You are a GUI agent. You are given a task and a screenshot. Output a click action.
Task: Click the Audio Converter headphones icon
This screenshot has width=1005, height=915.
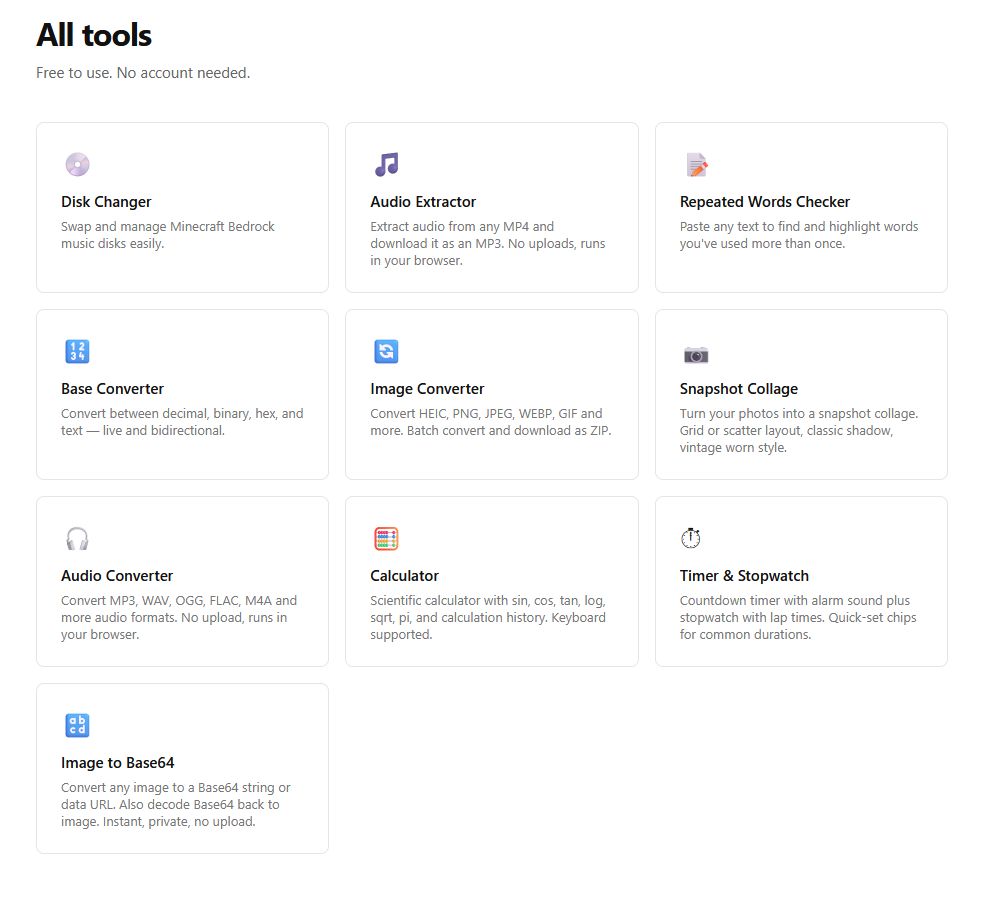click(78, 539)
